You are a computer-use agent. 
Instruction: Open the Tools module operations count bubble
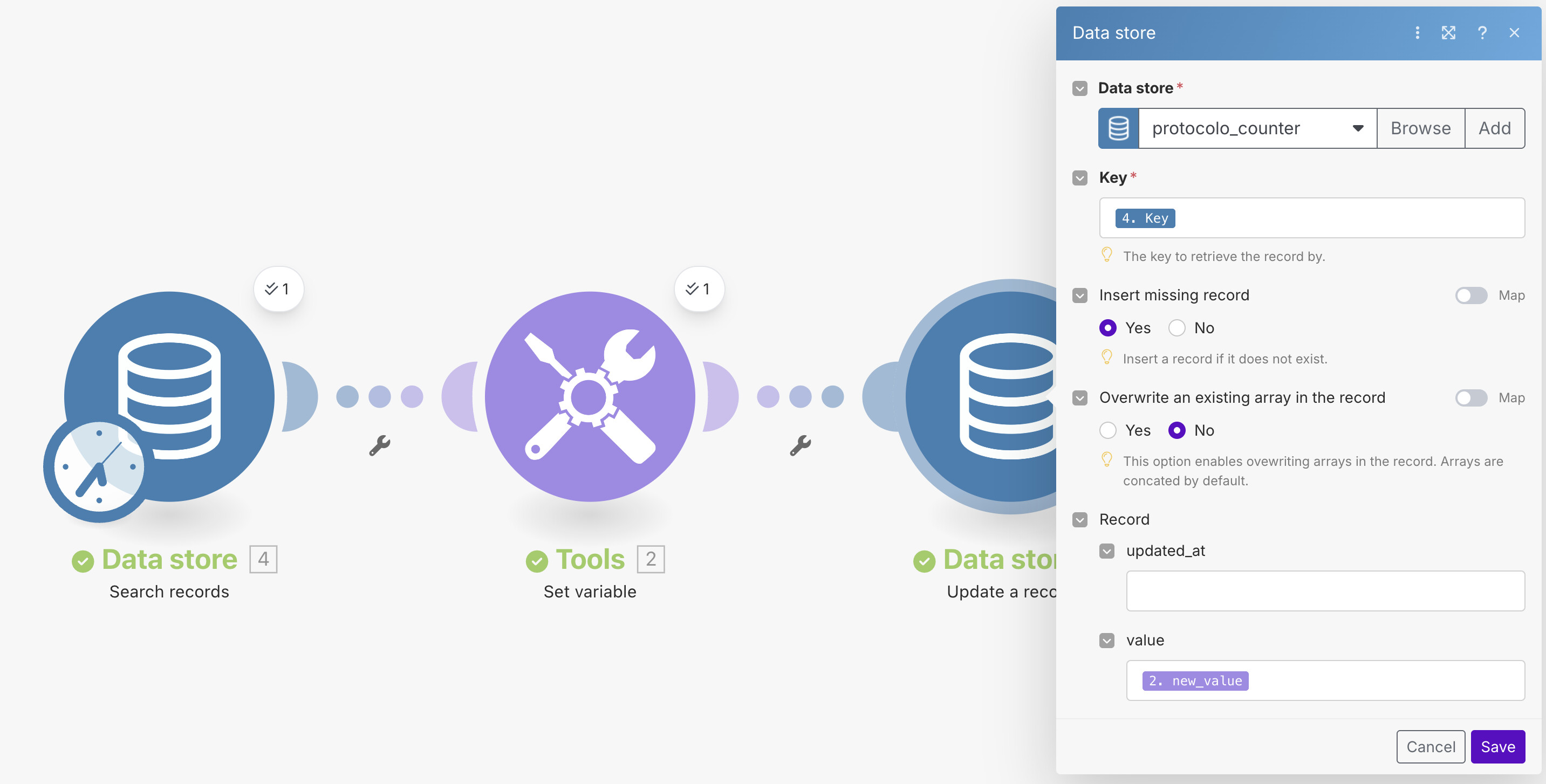(x=699, y=289)
